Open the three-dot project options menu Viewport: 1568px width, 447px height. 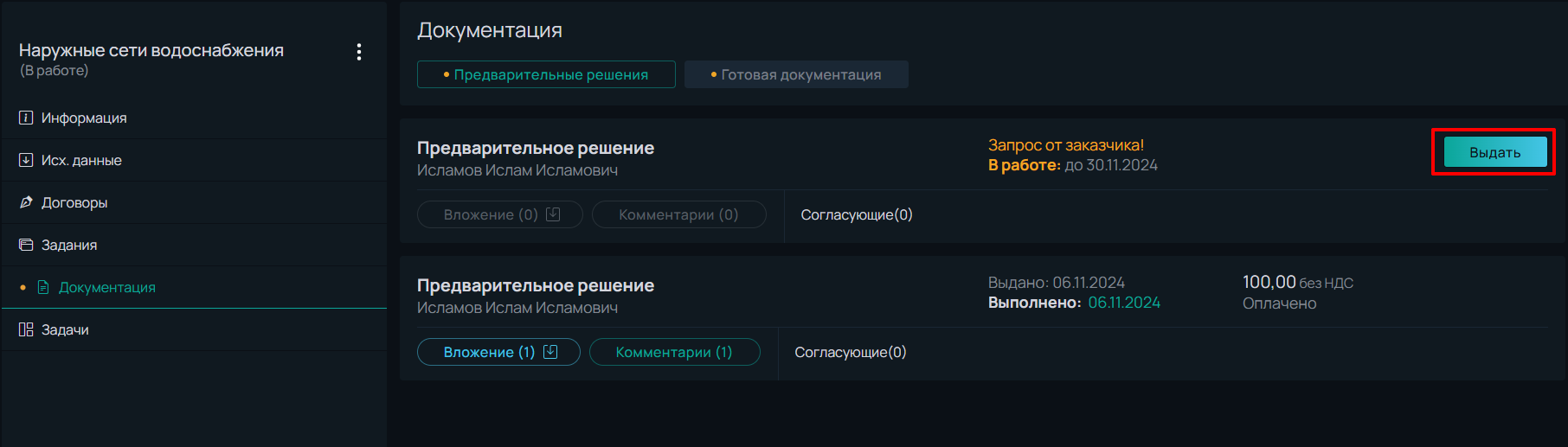coord(359,52)
